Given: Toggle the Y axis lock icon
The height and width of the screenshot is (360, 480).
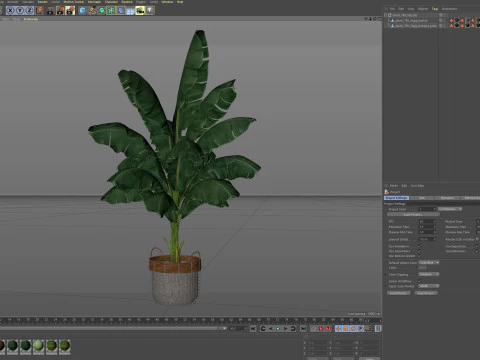Looking at the screenshot, I should click(20, 11).
